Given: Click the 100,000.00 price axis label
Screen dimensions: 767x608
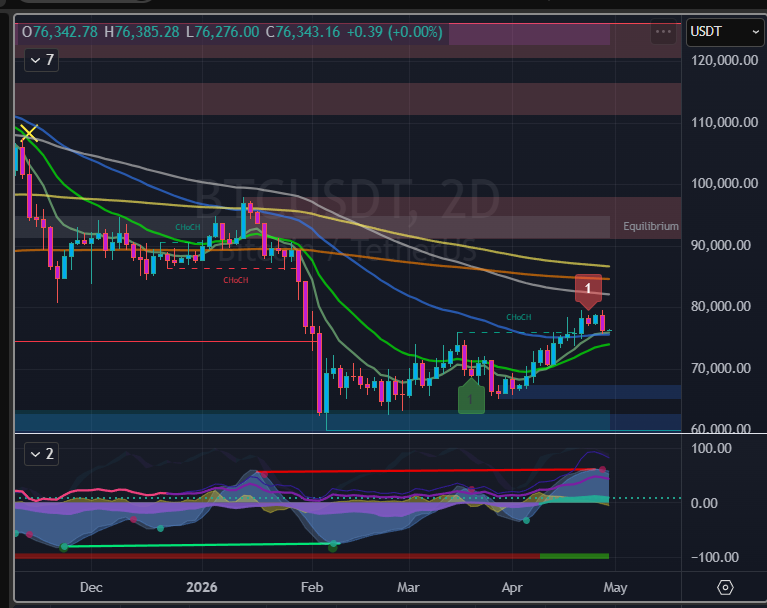Looking at the screenshot, I should [724, 183].
